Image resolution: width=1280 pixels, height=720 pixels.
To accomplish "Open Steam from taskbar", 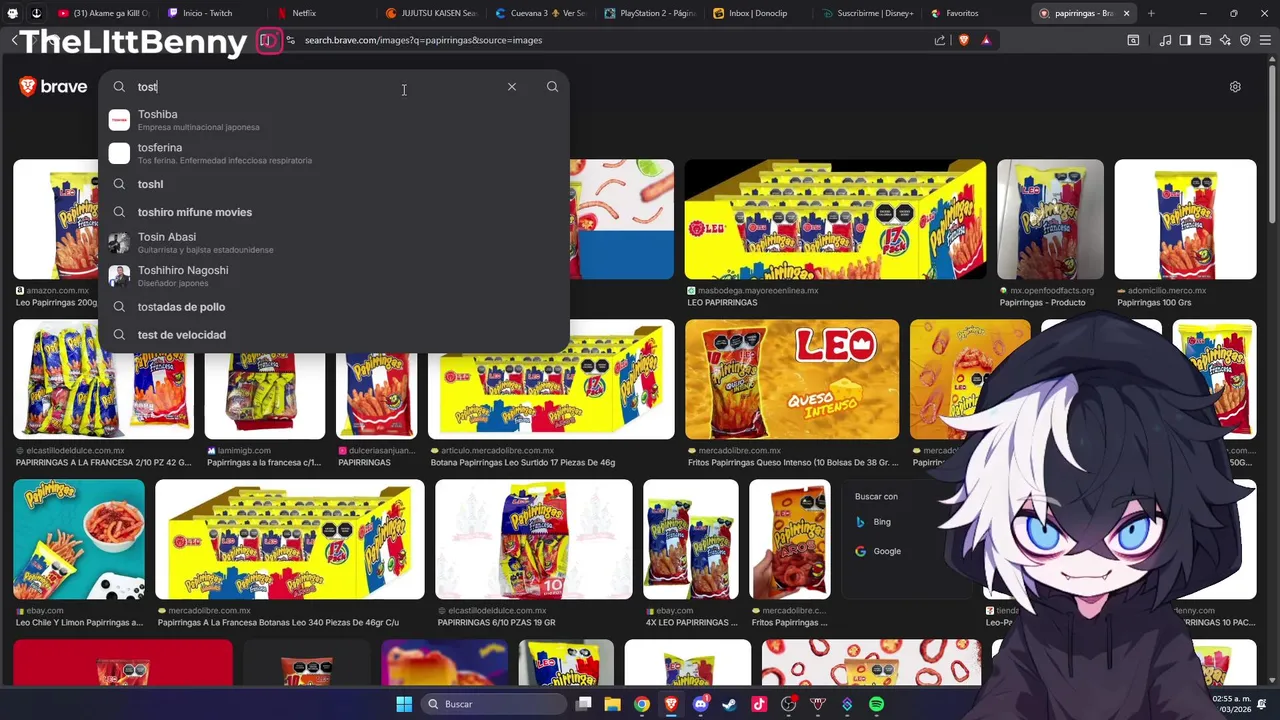I will click(730, 704).
